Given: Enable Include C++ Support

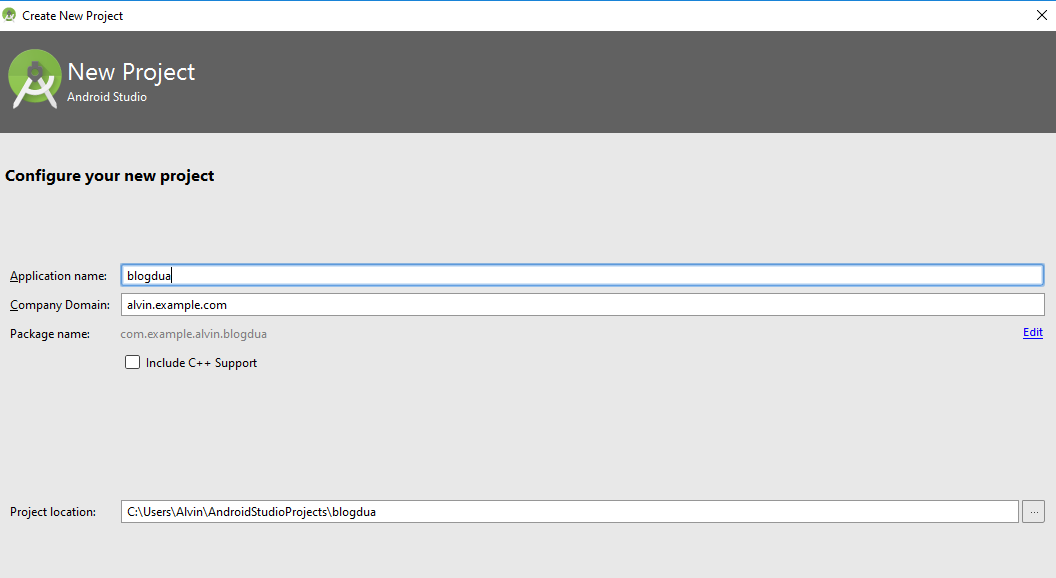Looking at the screenshot, I should pos(132,362).
